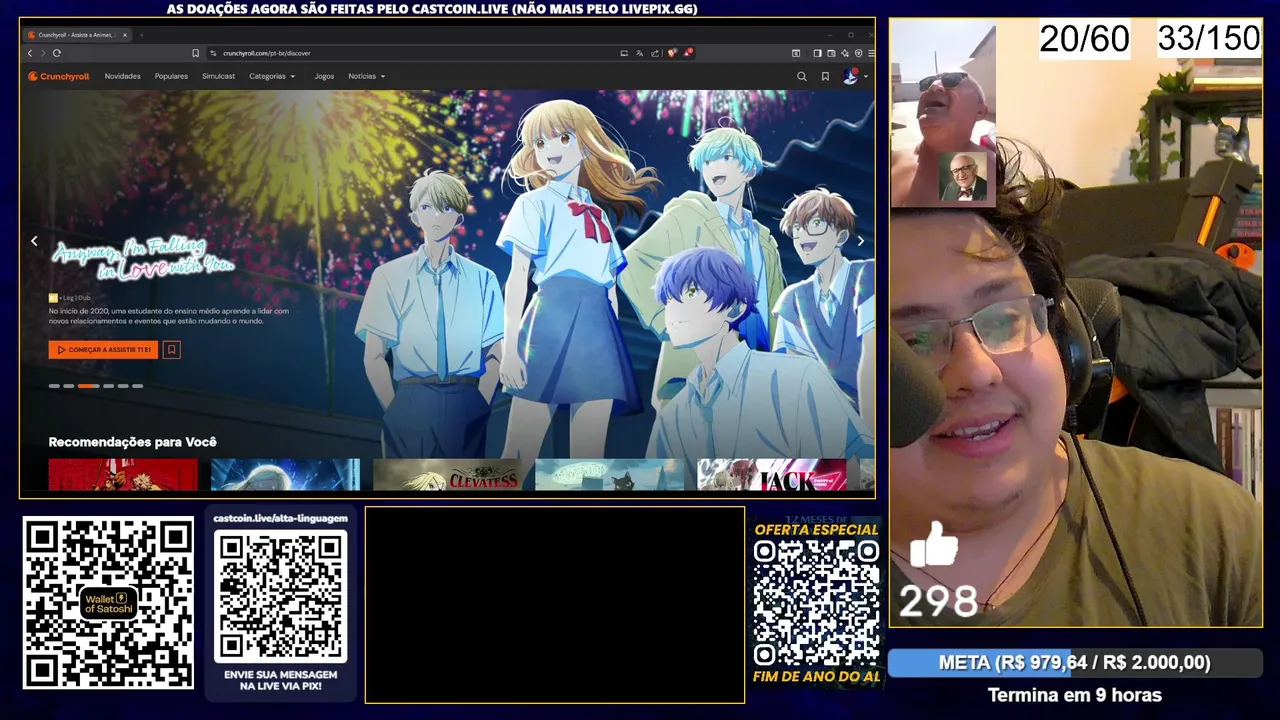The height and width of the screenshot is (720, 1280).
Task: Go to previous carousel slide arrow
Action: [34, 241]
